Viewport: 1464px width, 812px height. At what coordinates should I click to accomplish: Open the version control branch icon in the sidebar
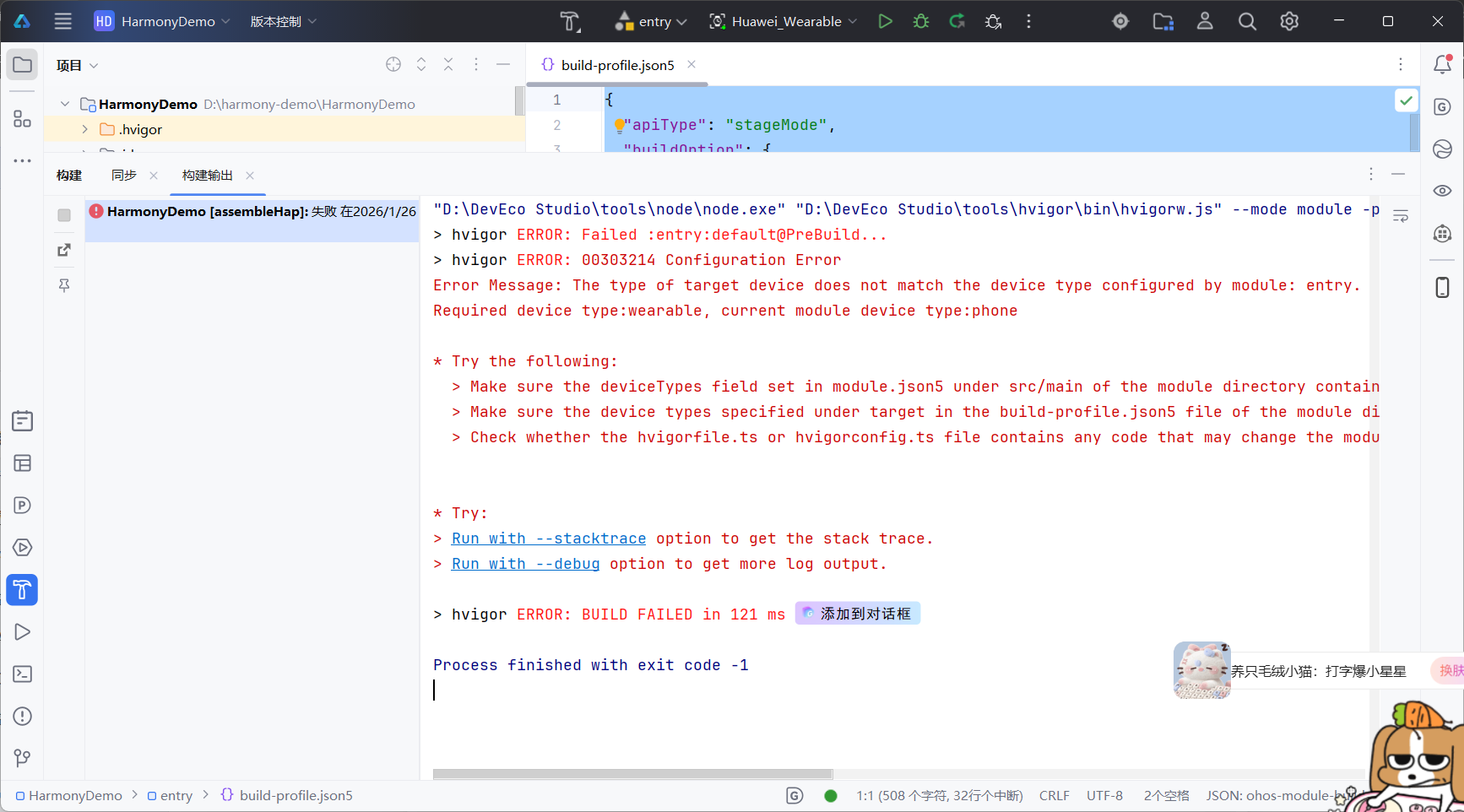[23, 758]
